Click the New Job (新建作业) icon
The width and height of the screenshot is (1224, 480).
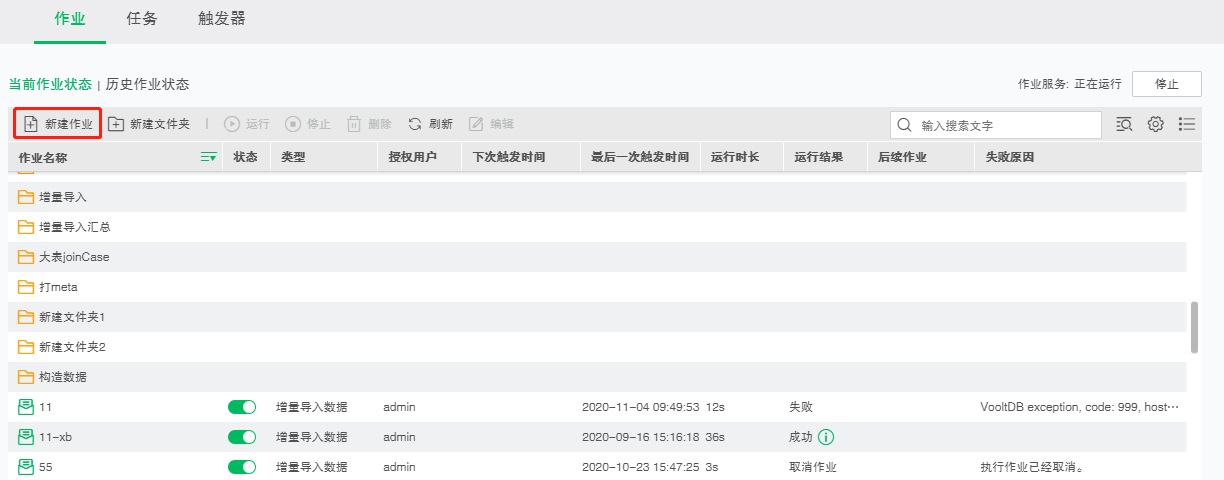coord(31,124)
